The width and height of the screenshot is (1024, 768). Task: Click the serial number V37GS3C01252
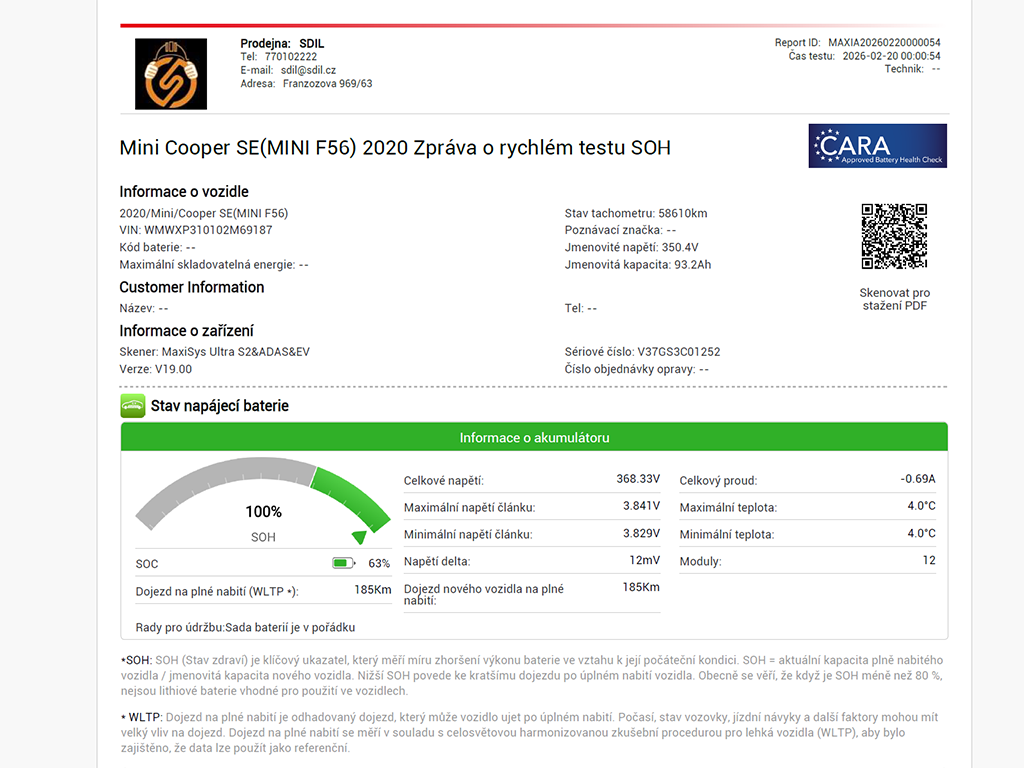[x=679, y=352]
